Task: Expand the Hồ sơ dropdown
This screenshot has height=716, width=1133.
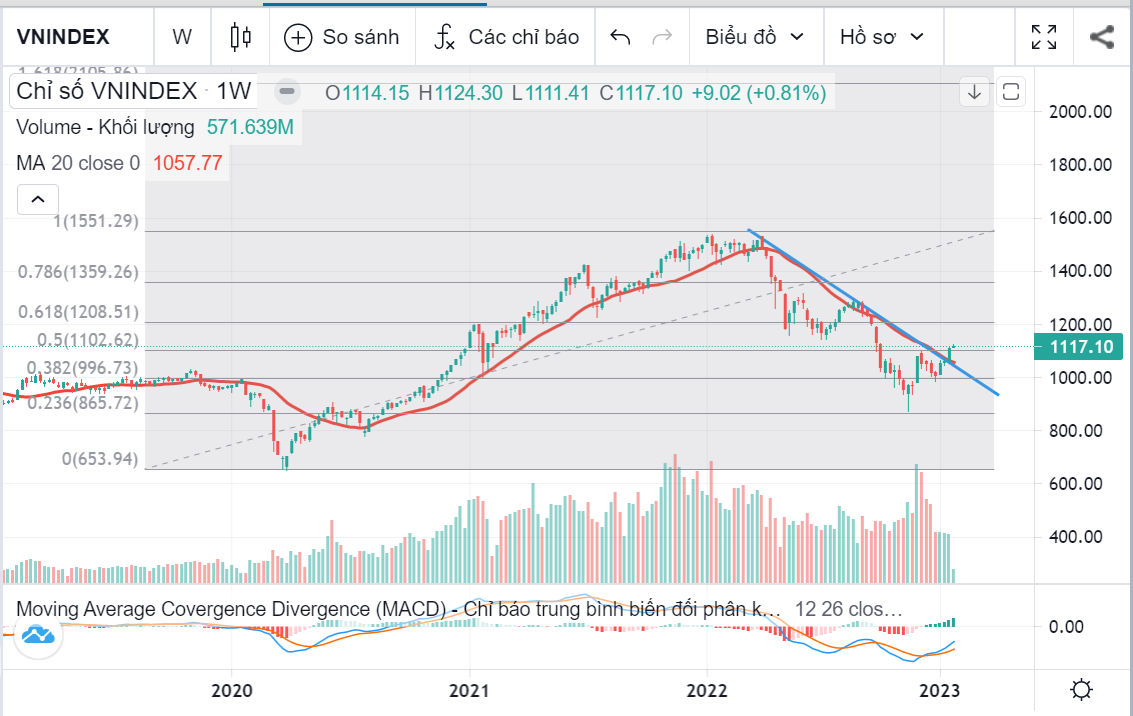Action: 882,37
